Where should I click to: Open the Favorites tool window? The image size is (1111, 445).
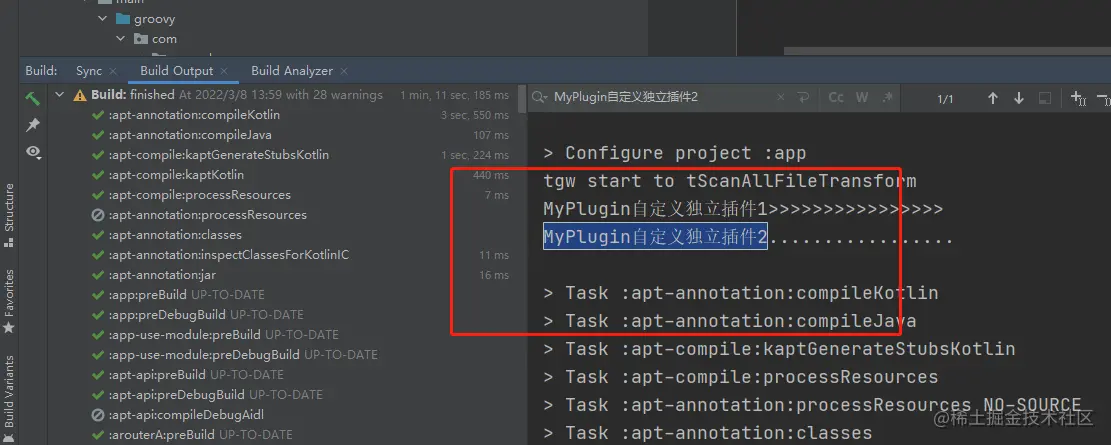(x=9, y=300)
